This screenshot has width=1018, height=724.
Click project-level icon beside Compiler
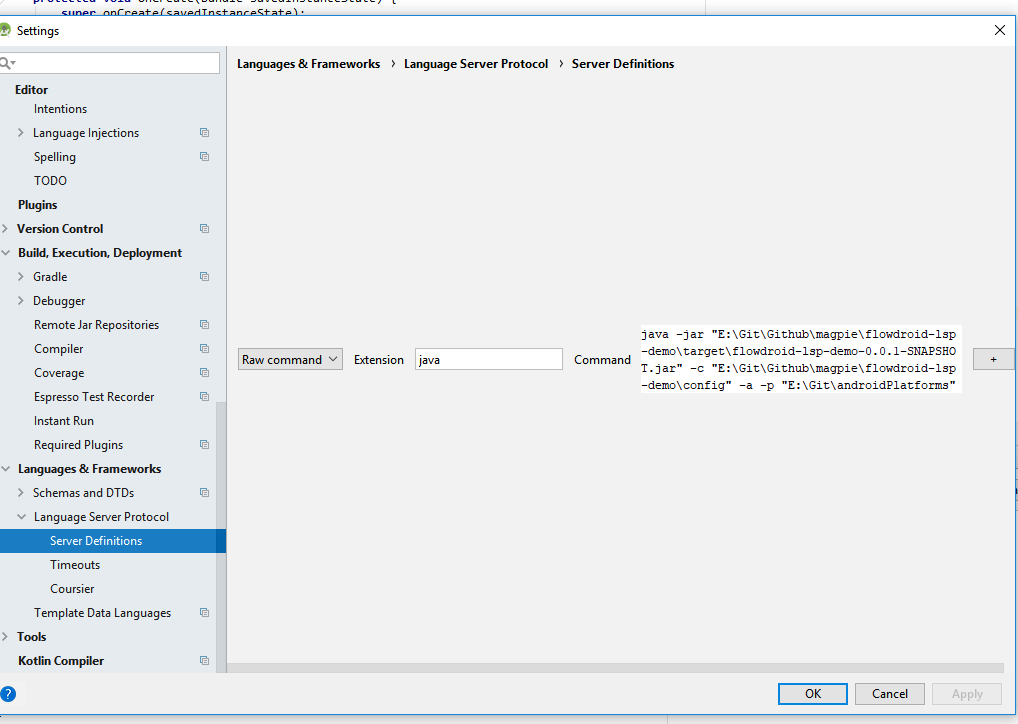(205, 349)
